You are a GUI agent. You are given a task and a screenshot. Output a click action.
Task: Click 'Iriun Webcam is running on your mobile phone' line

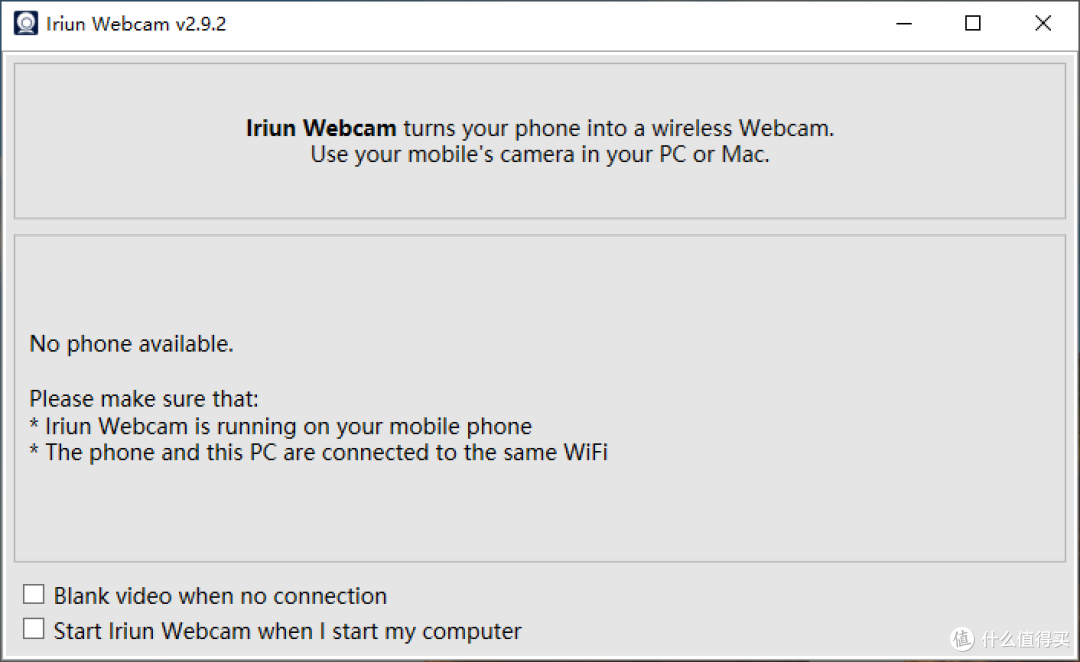[x=280, y=426]
